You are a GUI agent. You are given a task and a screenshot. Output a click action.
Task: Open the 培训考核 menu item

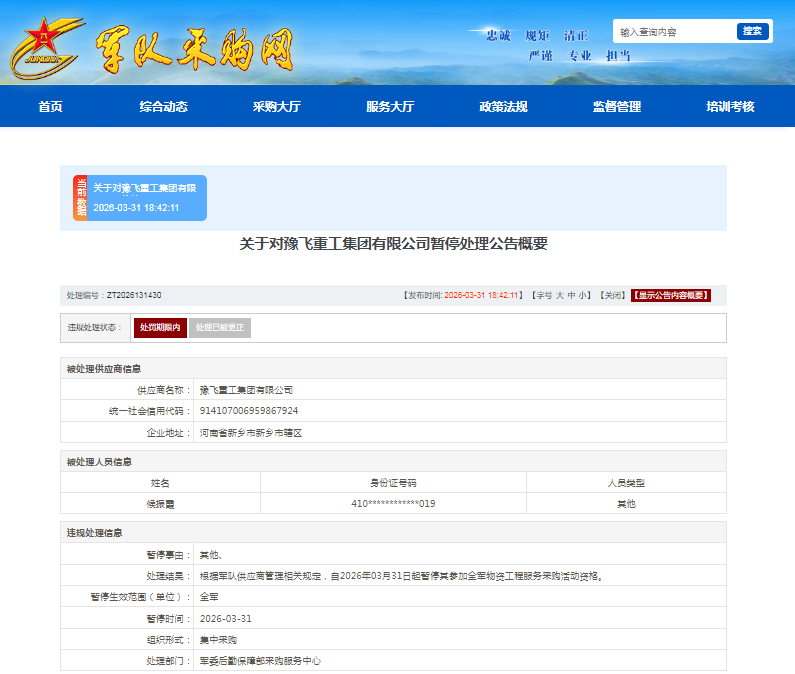click(730, 107)
